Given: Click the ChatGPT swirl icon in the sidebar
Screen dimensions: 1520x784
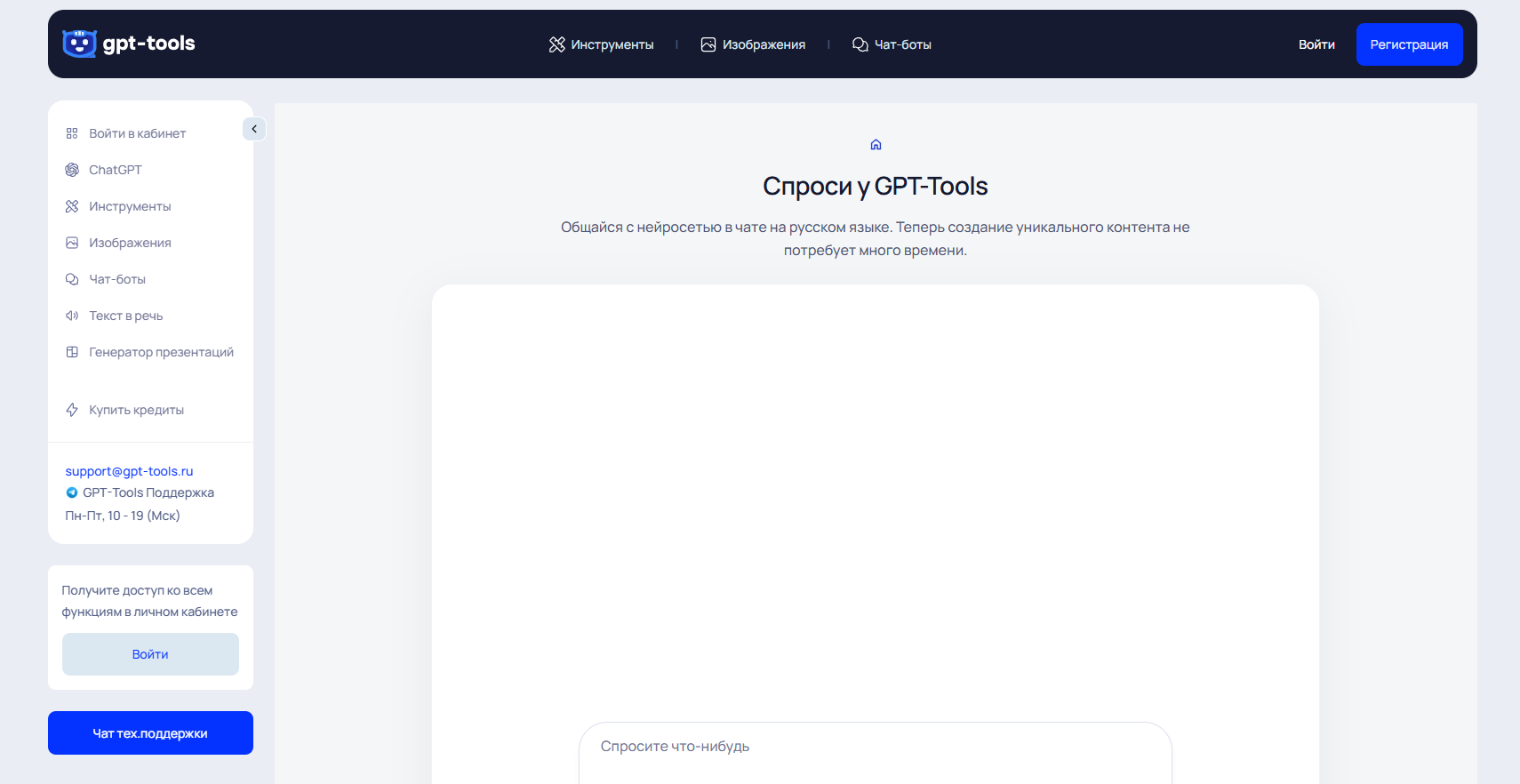Looking at the screenshot, I should tap(72, 170).
